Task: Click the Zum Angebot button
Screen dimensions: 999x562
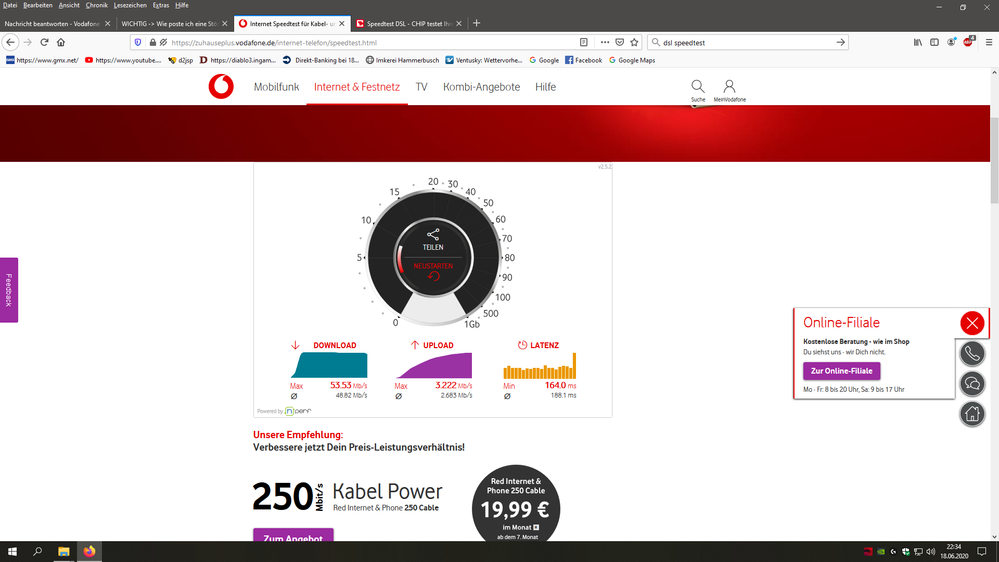Action: [x=293, y=536]
